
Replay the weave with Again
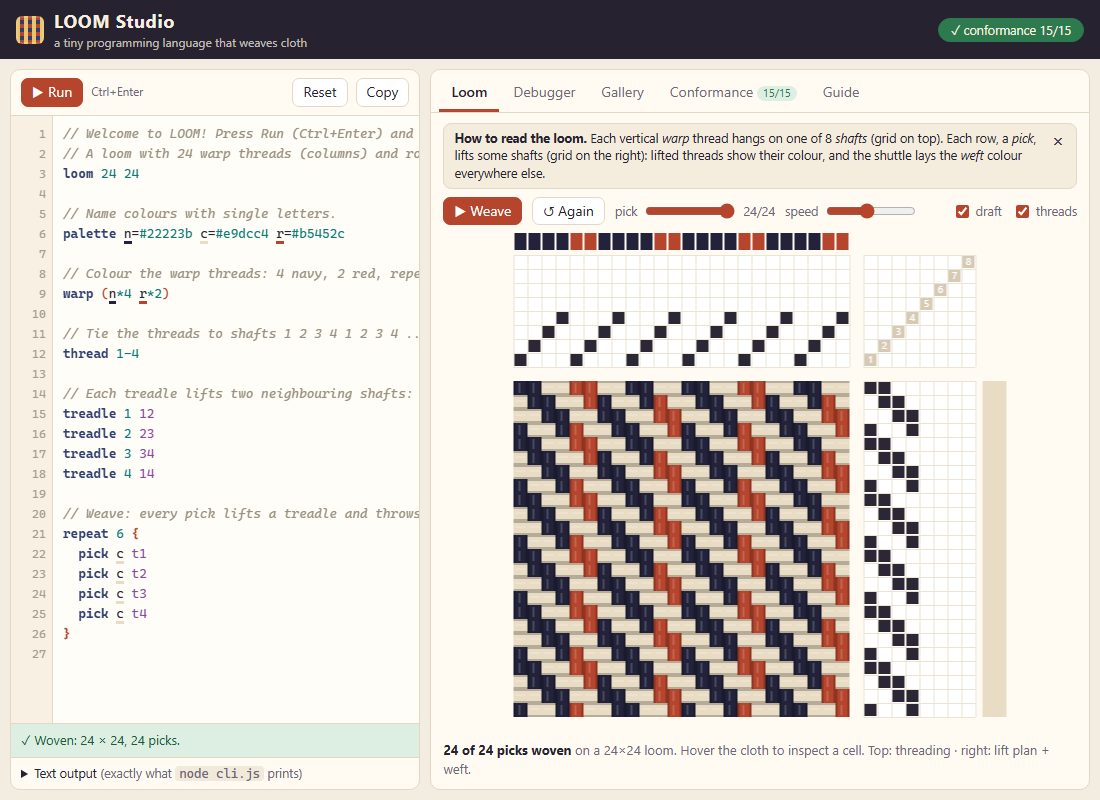pos(568,211)
